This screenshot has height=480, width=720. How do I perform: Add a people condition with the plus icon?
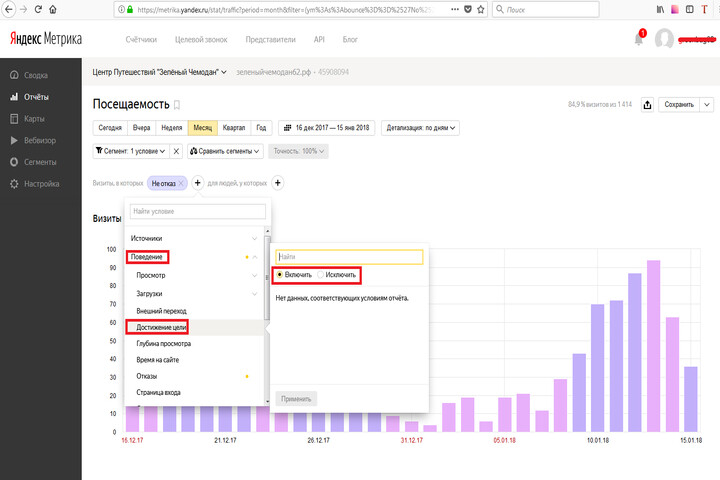(278, 183)
